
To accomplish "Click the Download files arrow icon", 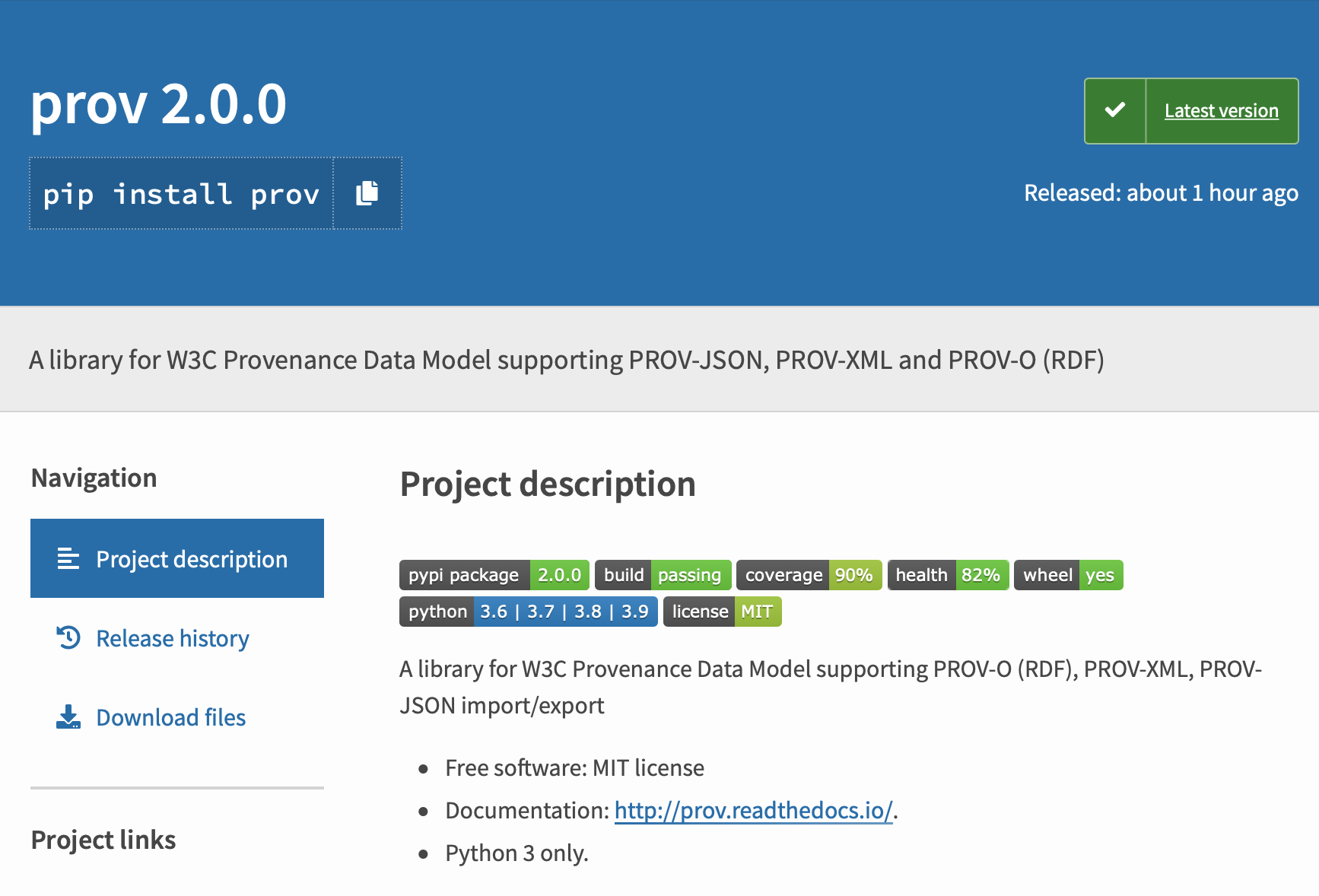I will pyautogui.click(x=68, y=716).
